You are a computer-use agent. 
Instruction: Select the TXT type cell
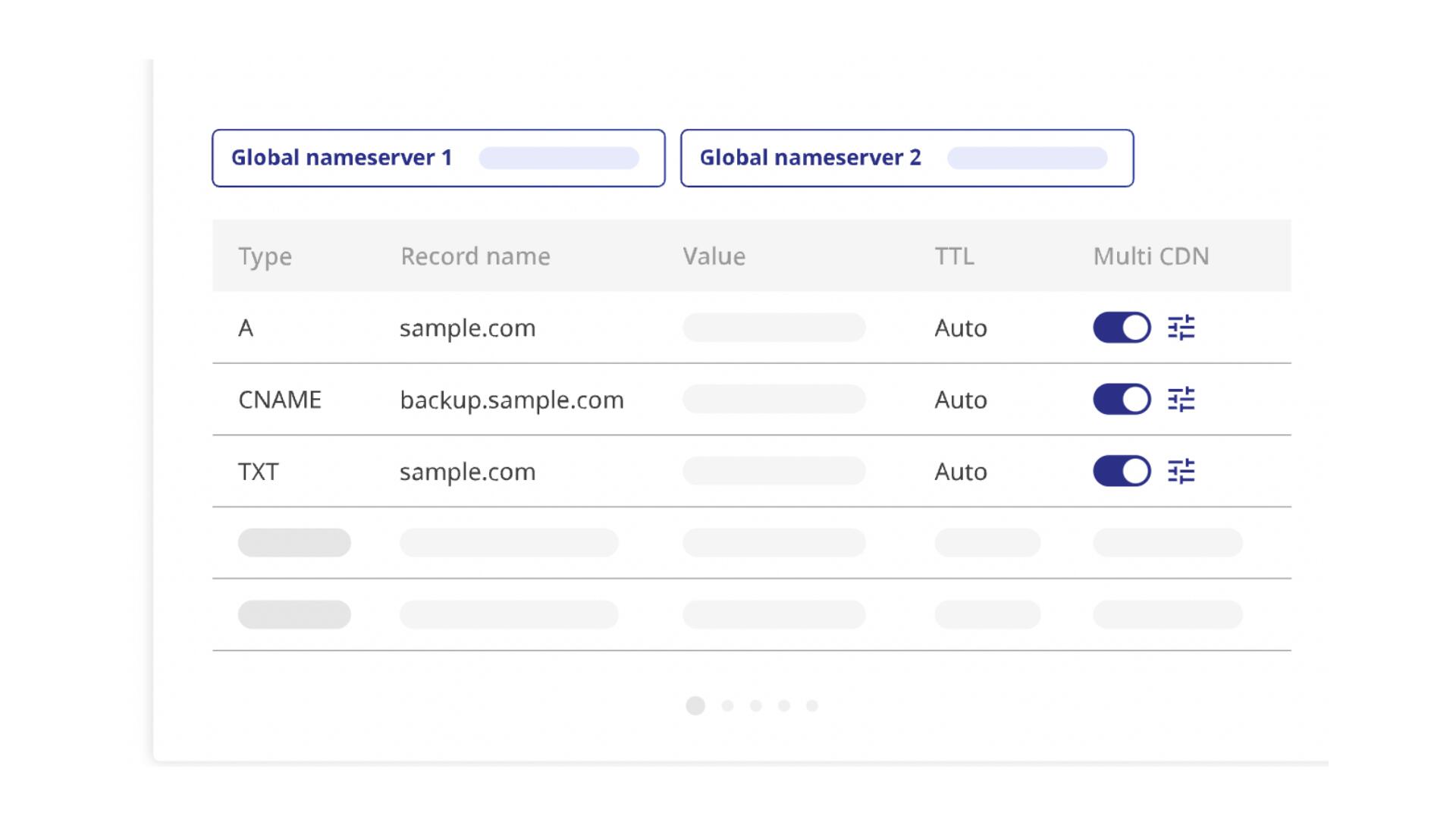(x=259, y=472)
